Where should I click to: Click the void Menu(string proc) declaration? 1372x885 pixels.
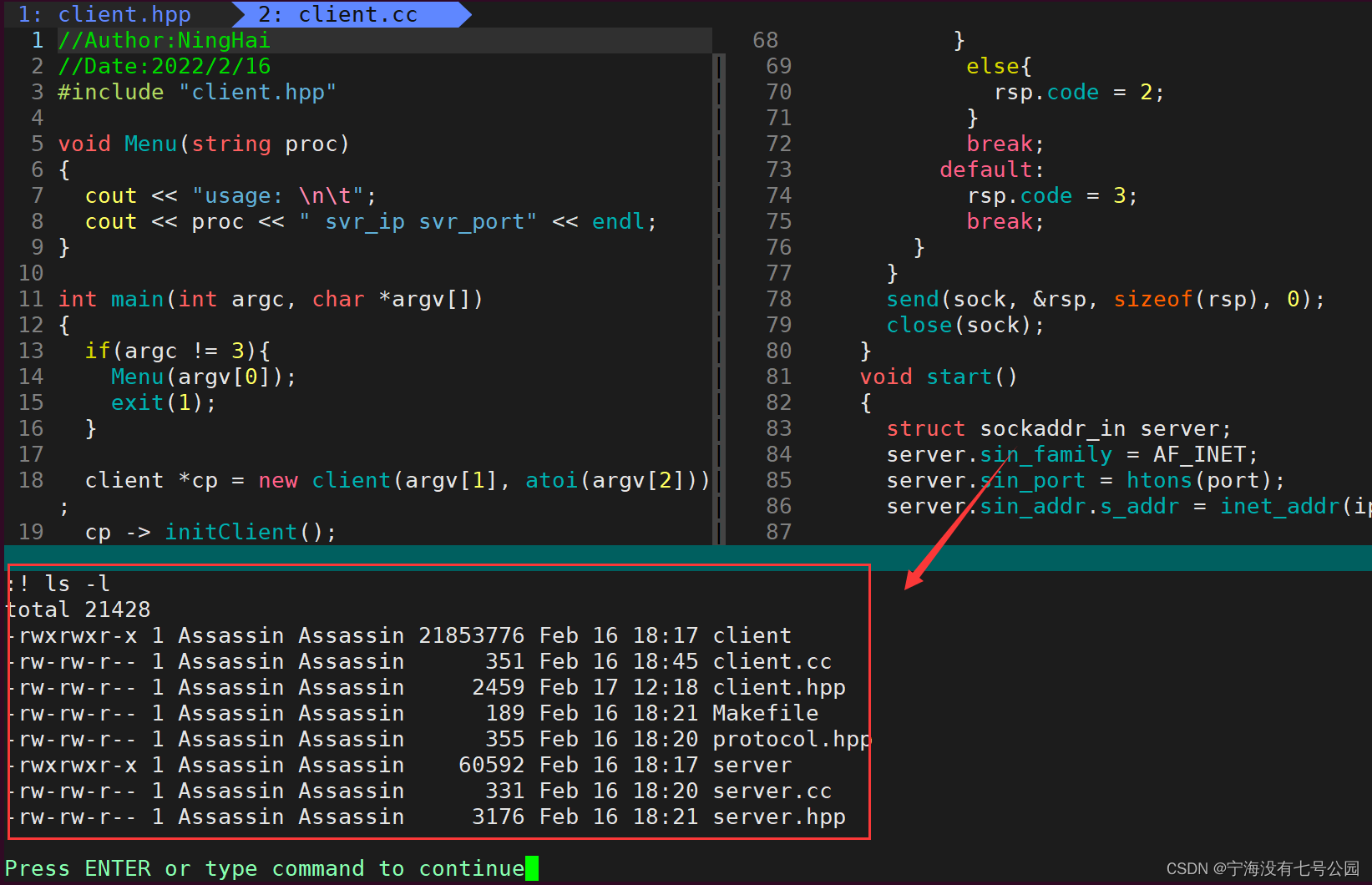(204, 144)
